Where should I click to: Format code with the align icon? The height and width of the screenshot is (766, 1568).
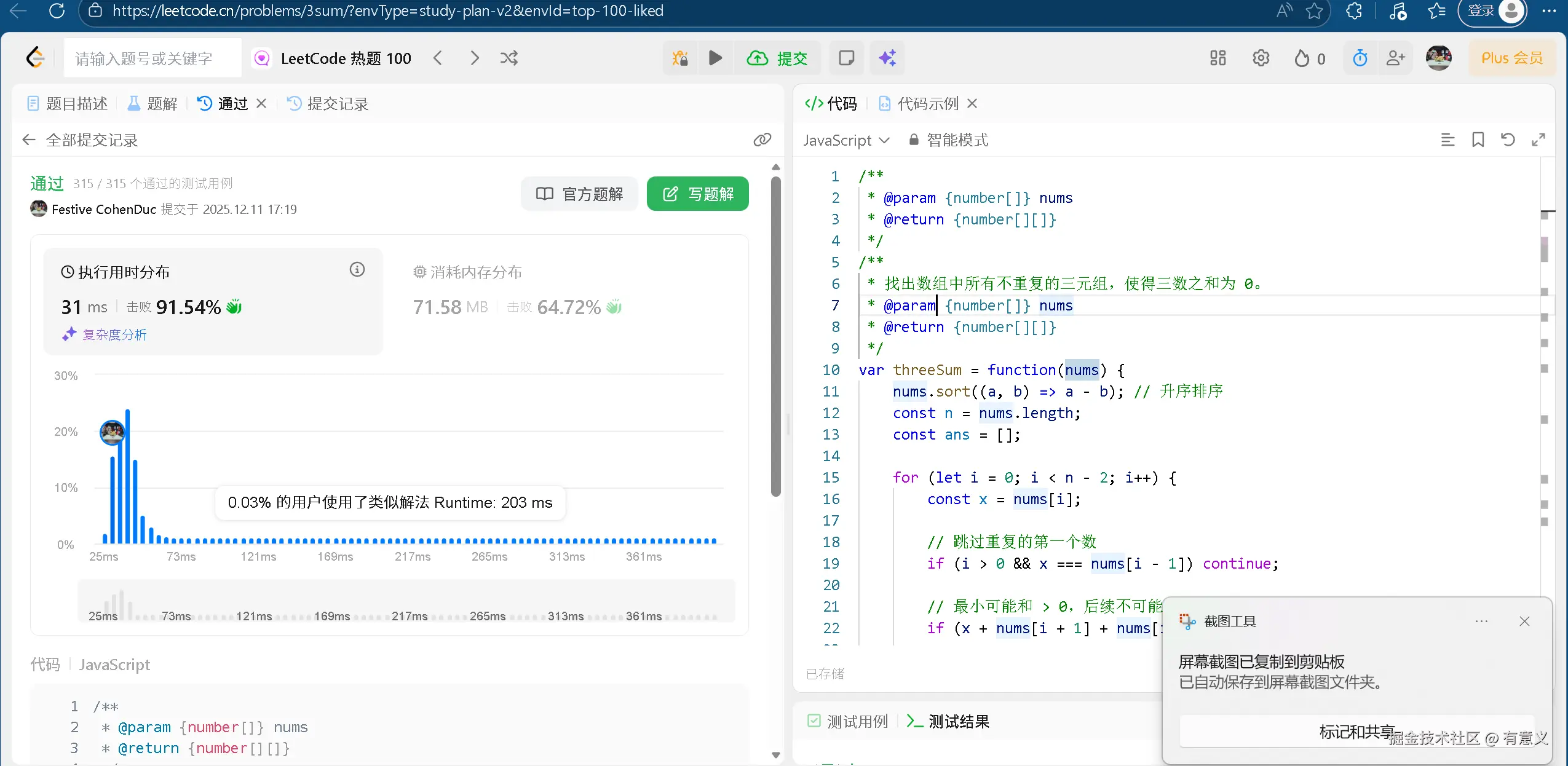point(1448,140)
